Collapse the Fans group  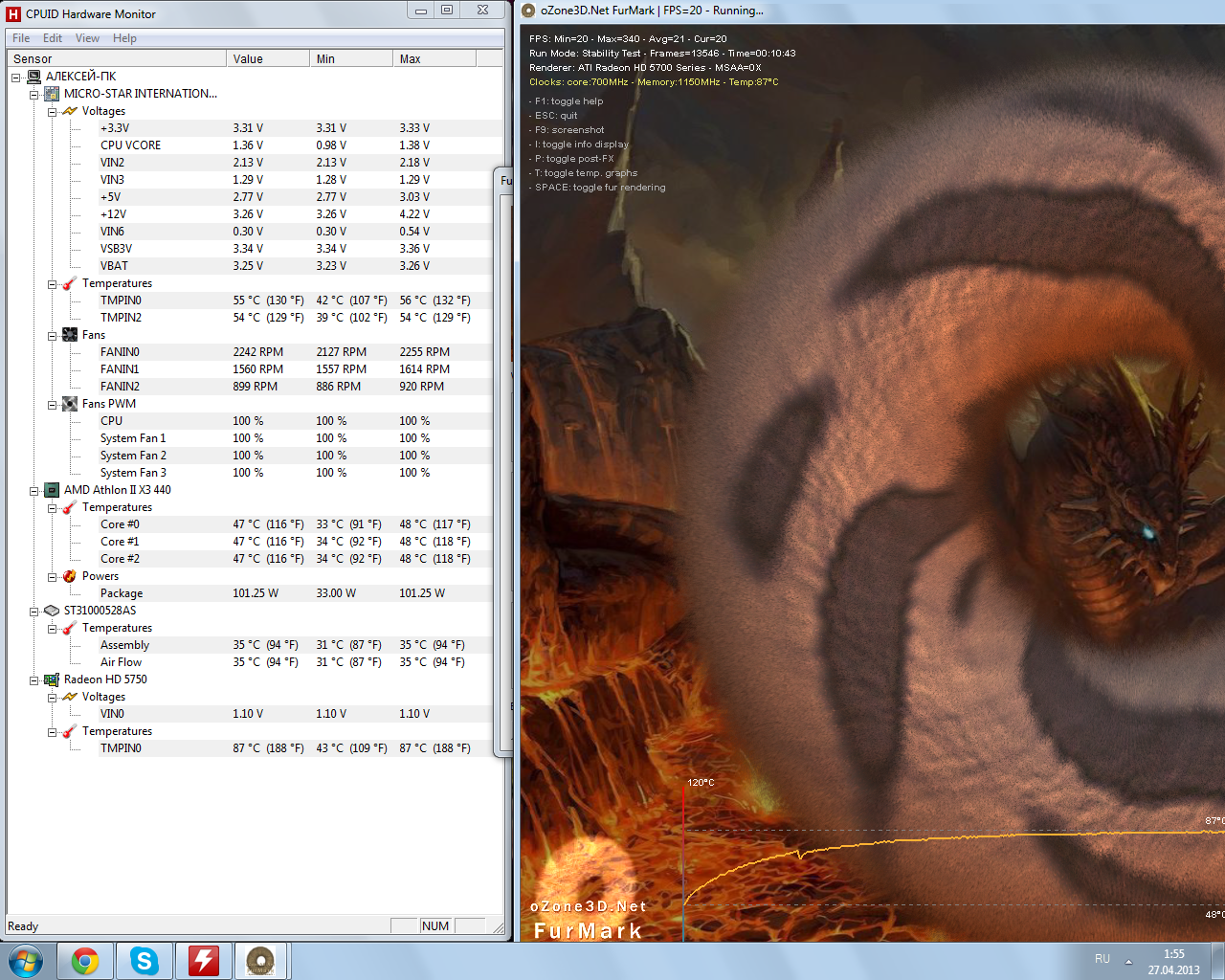tap(52, 335)
